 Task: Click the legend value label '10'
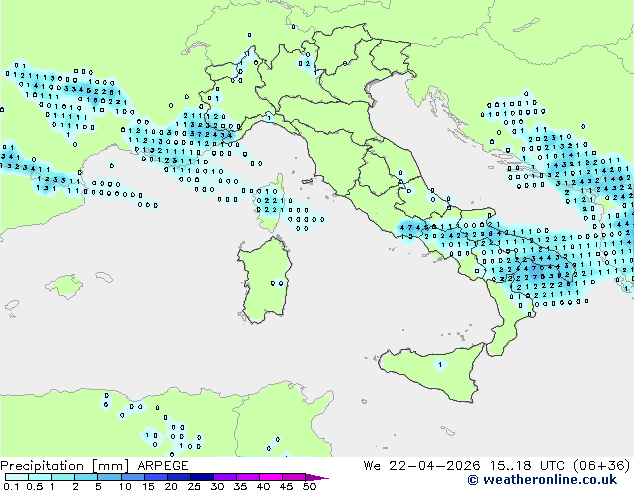click(x=125, y=486)
